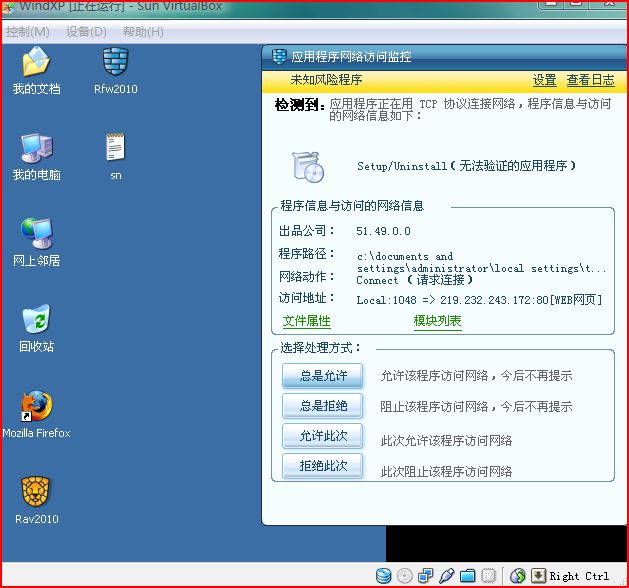Click the Connect (请求连接) network action text

click(x=414, y=280)
